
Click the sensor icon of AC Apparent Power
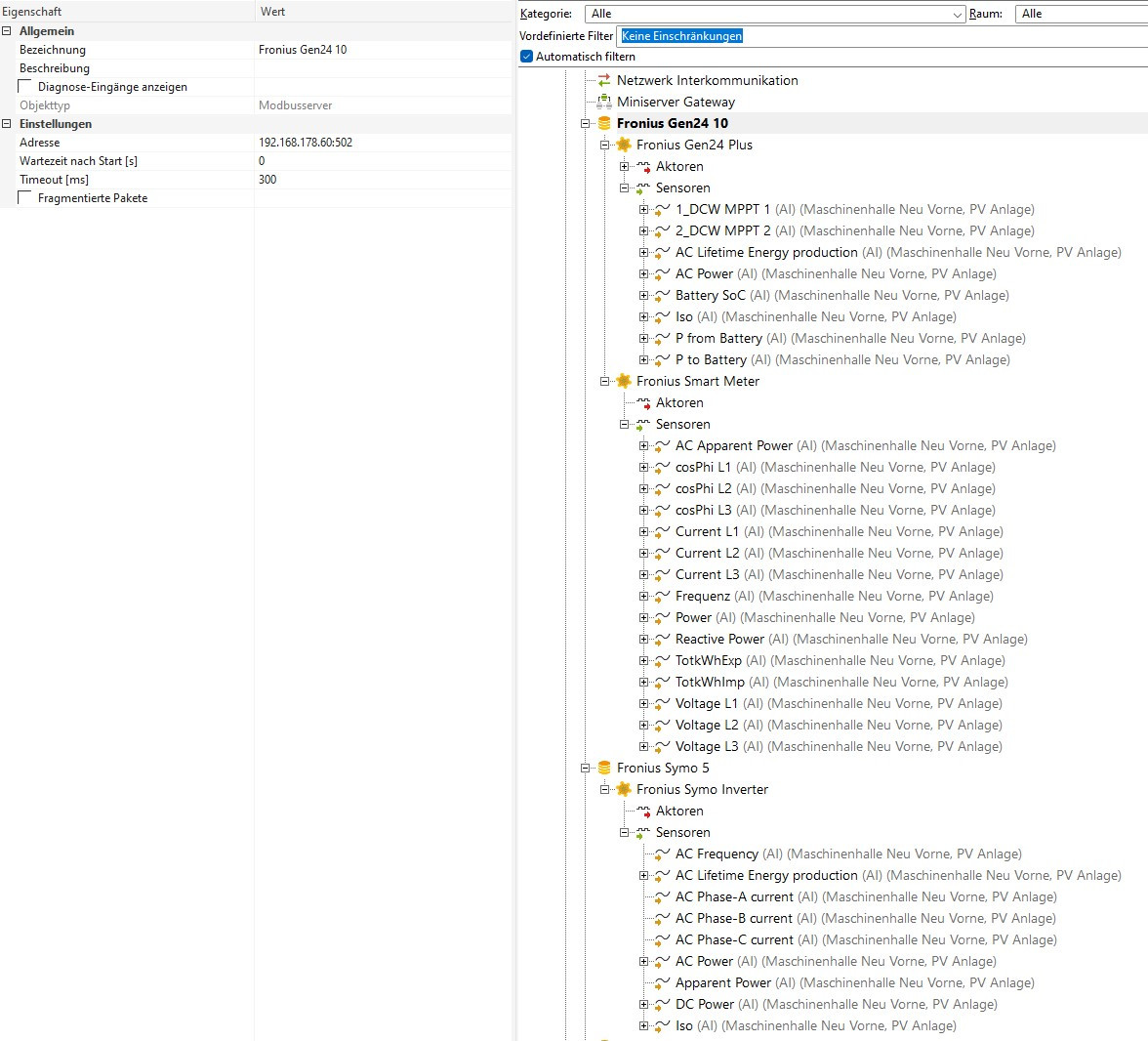coord(662,446)
